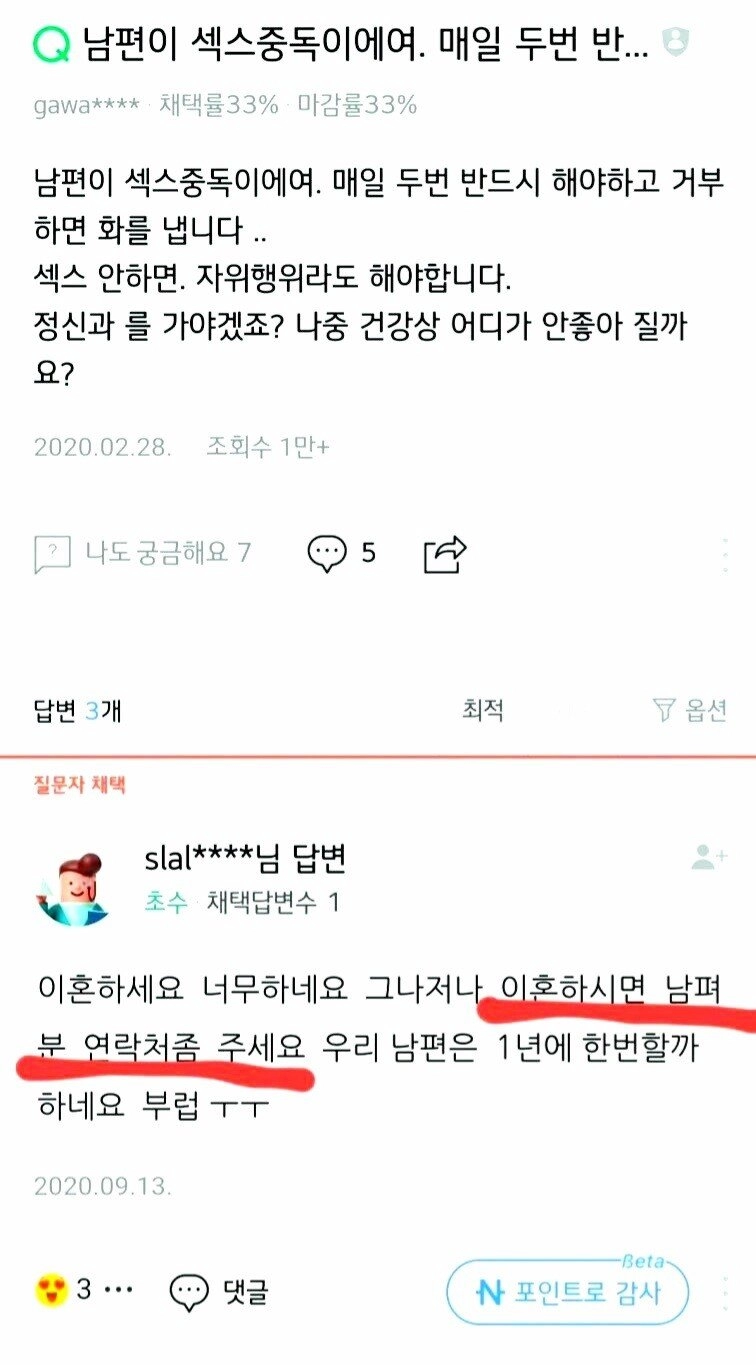Tap the share arrow icon
Screen dimensions: 756x1365
pyautogui.click(x=446, y=553)
